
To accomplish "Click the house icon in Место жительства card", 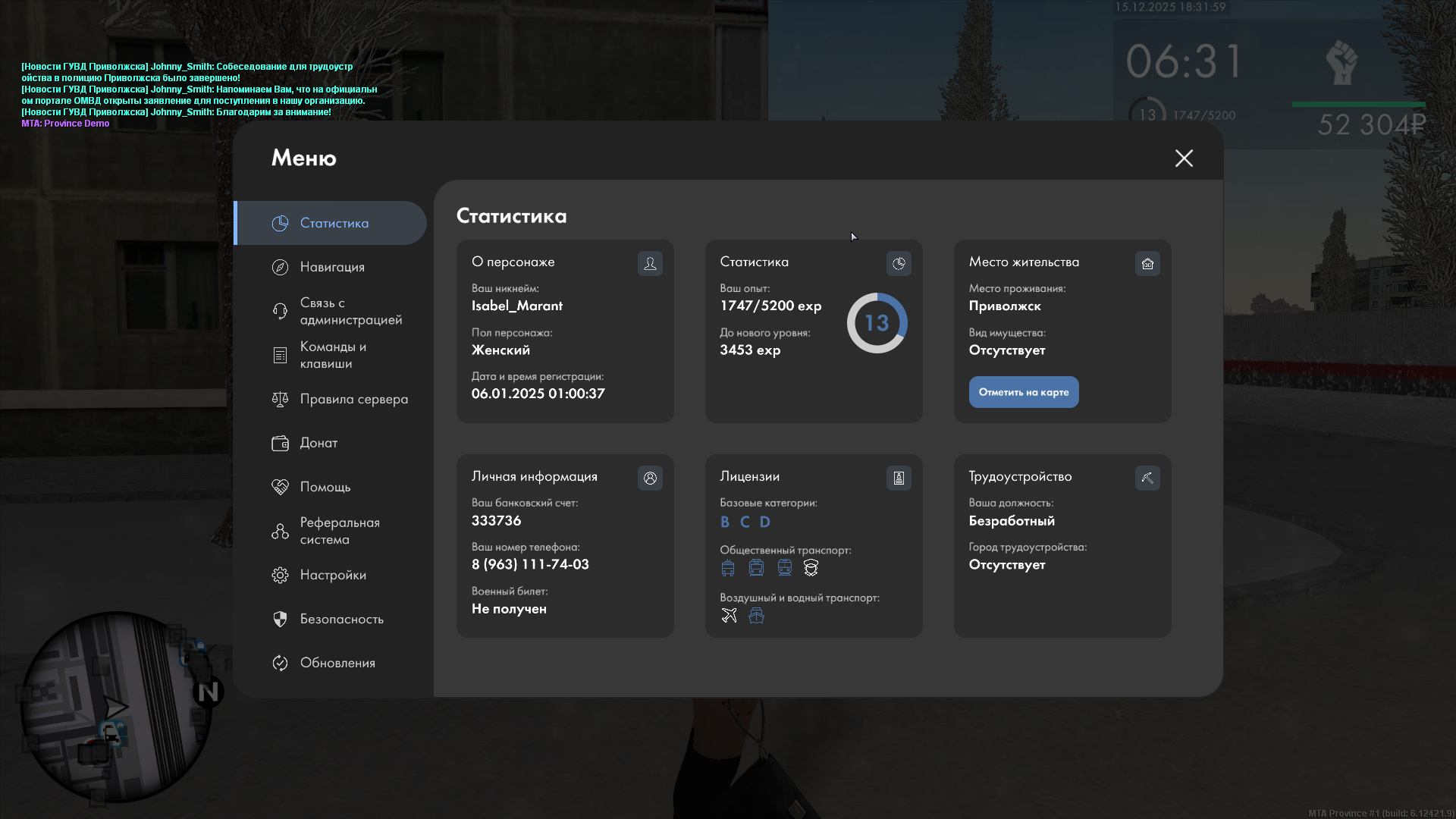I will coord(1147,263).
